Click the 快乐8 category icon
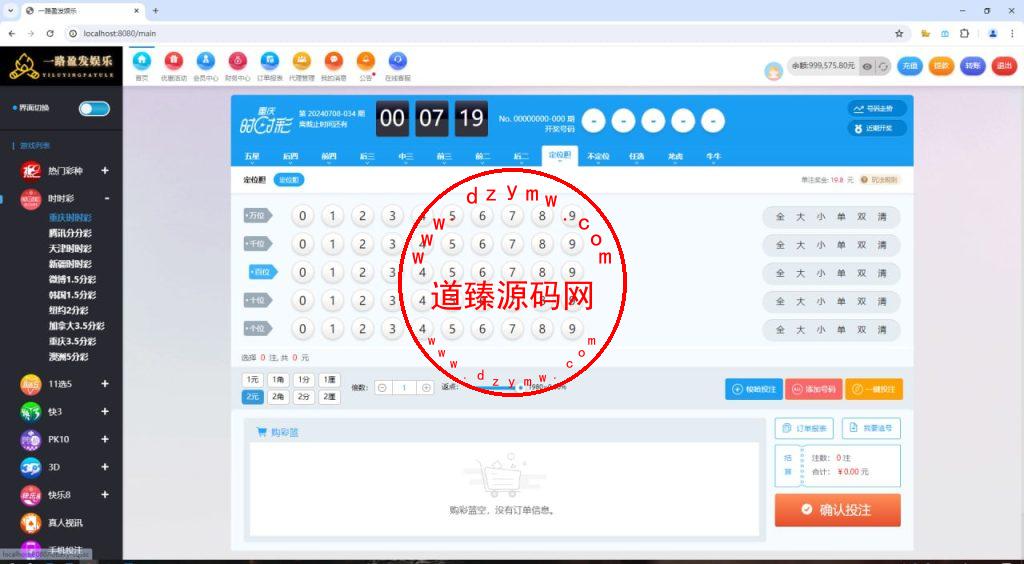Image resolution: width=1024 pixels, height=564 pixels. click(x=31, y=495)
